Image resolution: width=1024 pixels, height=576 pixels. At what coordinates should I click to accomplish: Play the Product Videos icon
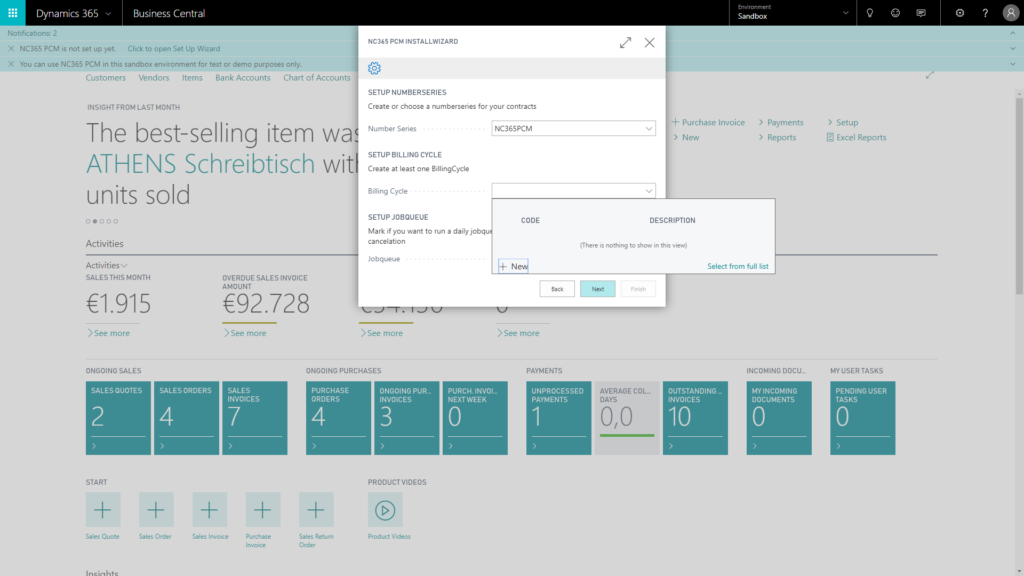coord(385,509)
